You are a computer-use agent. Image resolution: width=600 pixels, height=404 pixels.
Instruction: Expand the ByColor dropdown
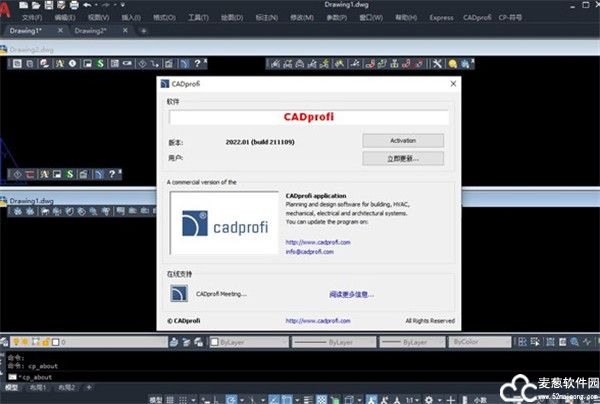click(x=475, y=342)
